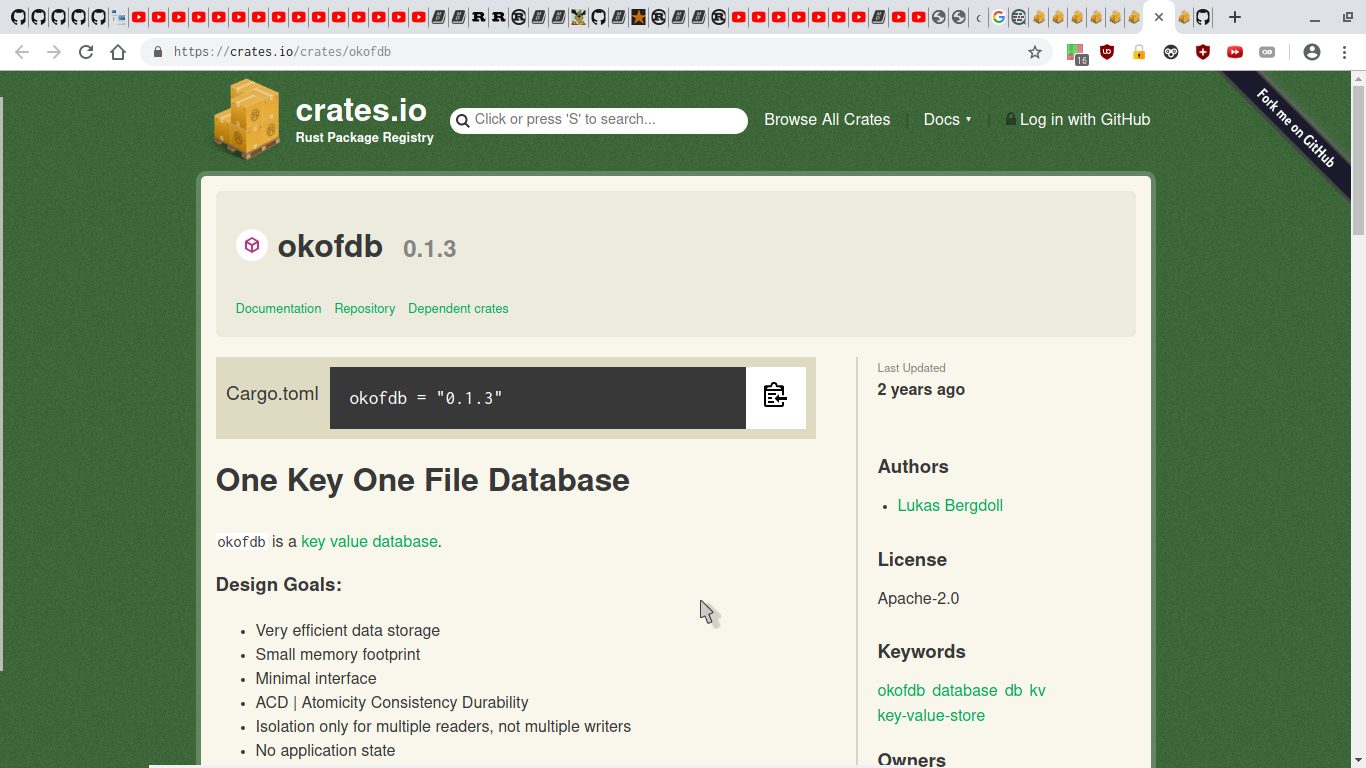Select the key-value-store keyword
Image resolution: width=1366 pixels, height=768 pixels.
click(931, 715)
